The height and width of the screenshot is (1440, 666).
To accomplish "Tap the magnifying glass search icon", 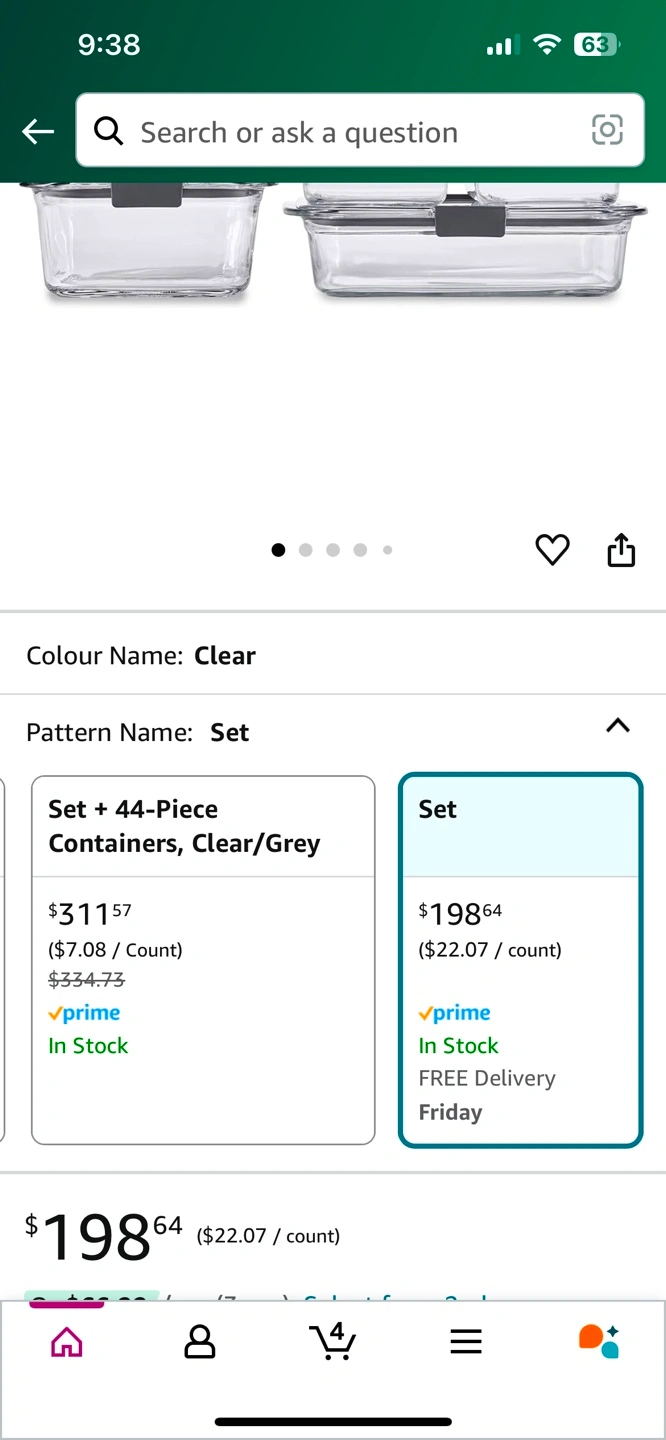I will click(x=108, y=131).
